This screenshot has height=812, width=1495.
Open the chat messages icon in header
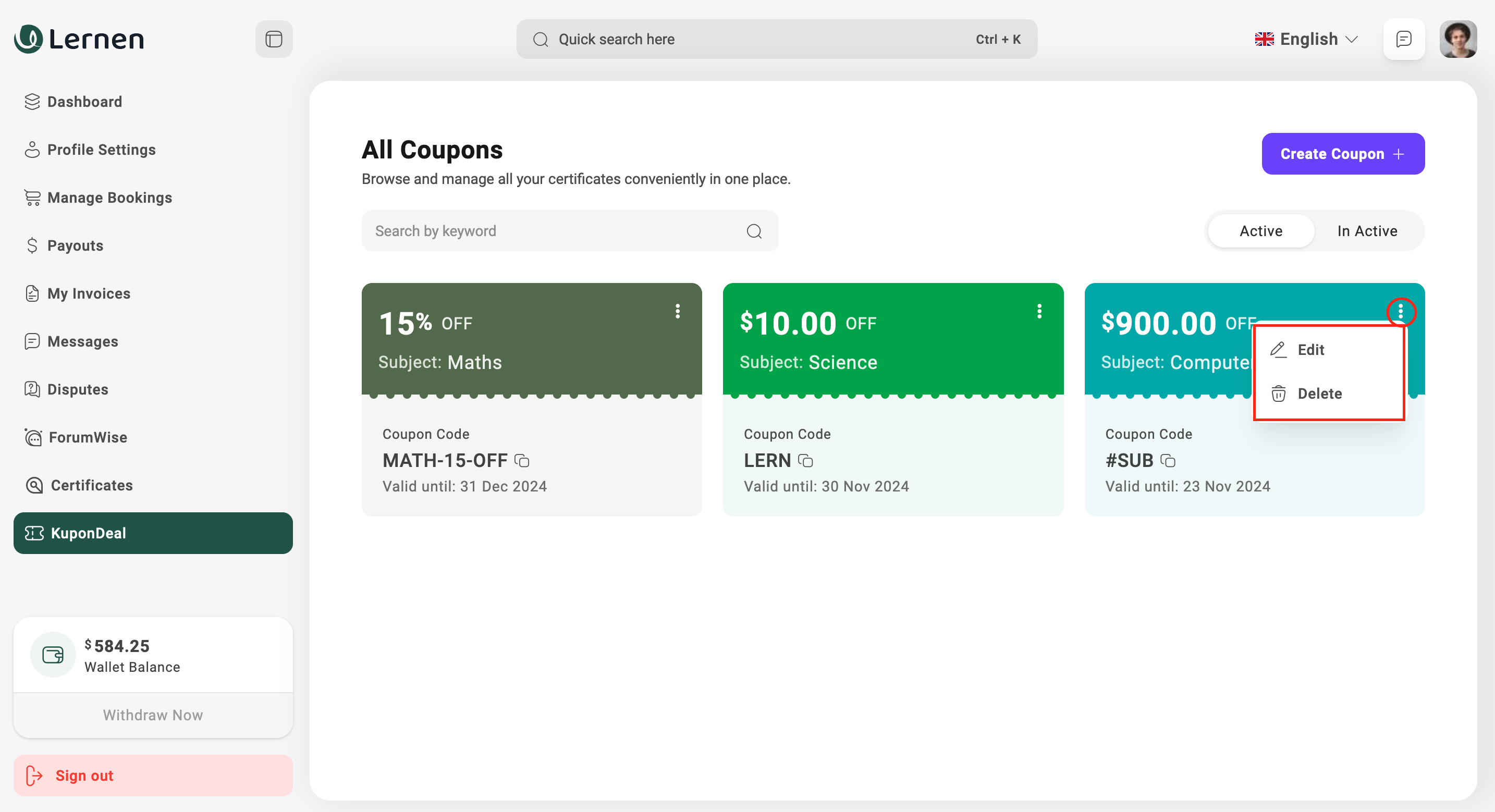1403,39
